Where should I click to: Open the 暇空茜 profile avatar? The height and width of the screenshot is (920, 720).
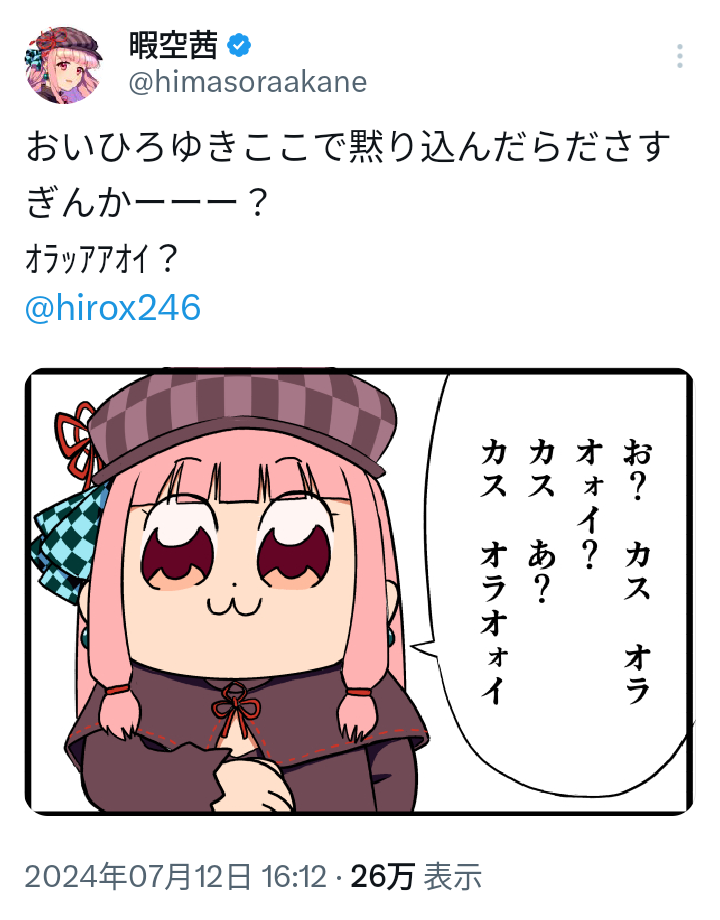click(x=64, y=65)
